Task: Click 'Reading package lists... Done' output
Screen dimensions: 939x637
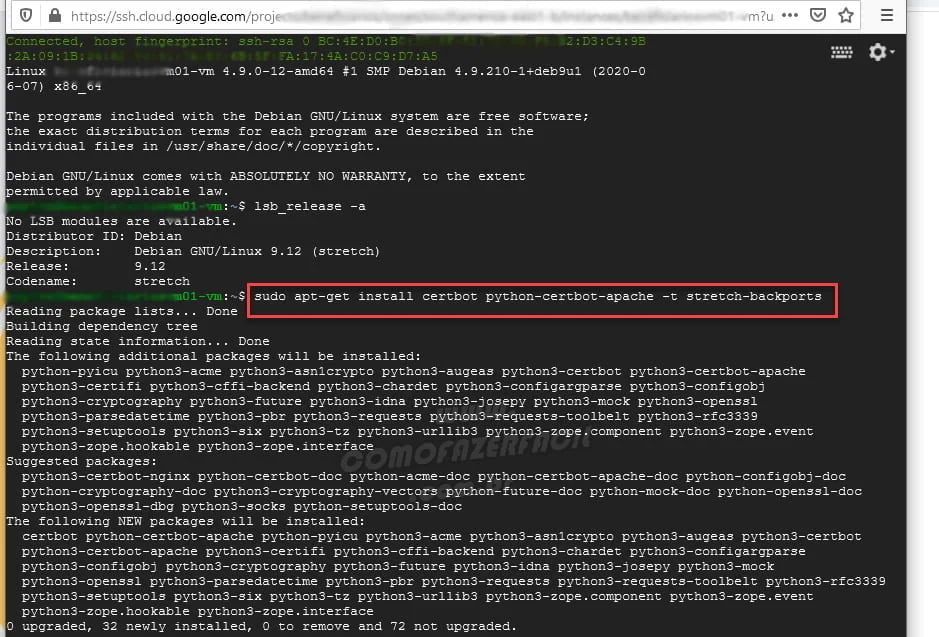Action: pos(121,312)
